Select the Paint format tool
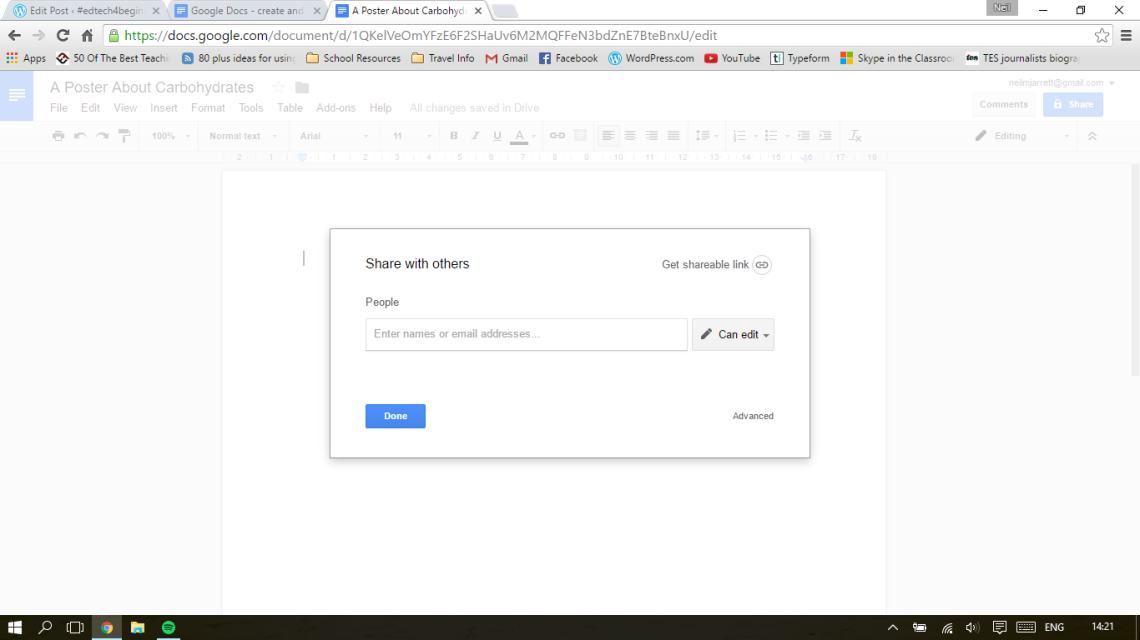Screen dimensions: 1140x640 (x=123, y=135)
